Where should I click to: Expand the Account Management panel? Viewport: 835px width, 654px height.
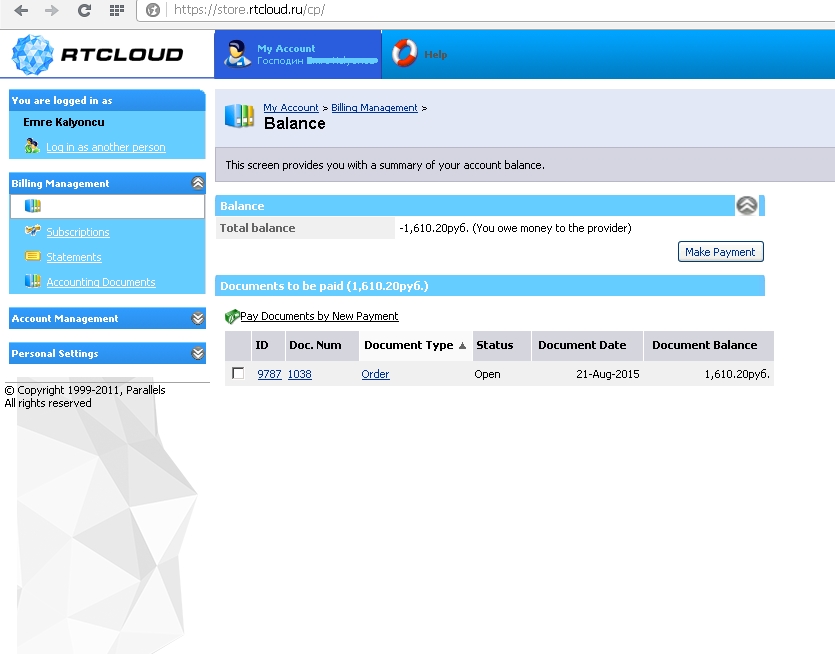198,318
